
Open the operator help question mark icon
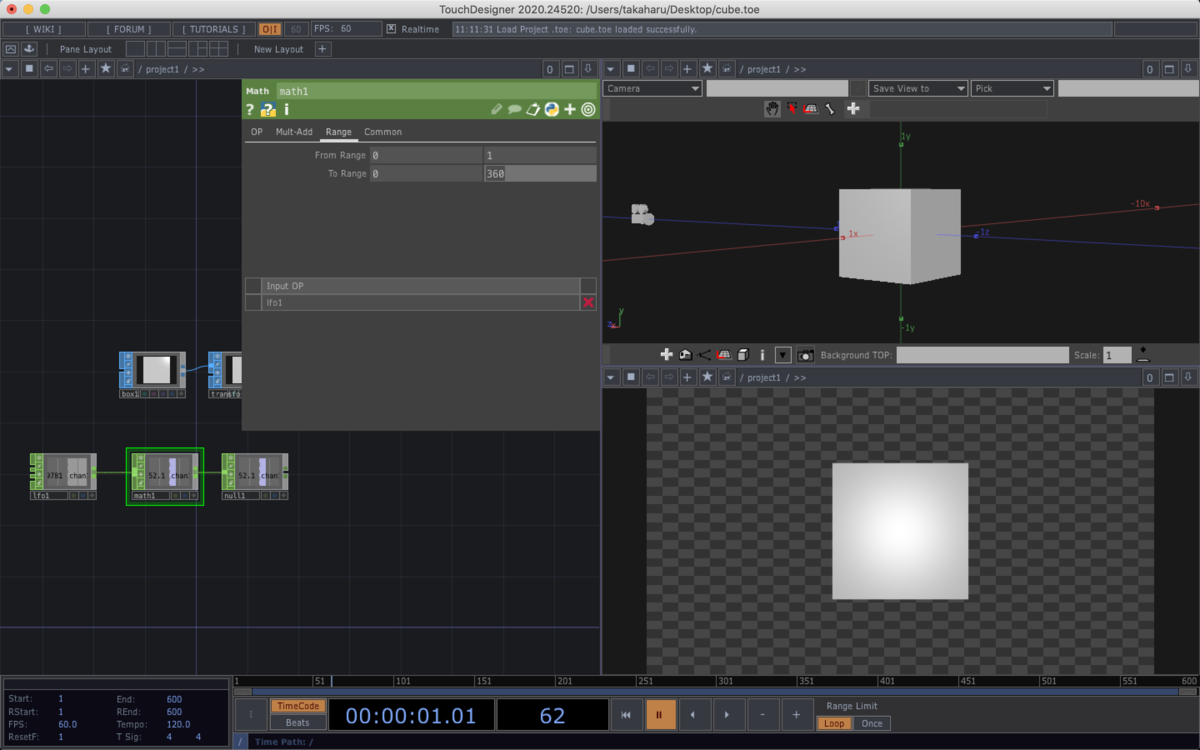point(250,110)
